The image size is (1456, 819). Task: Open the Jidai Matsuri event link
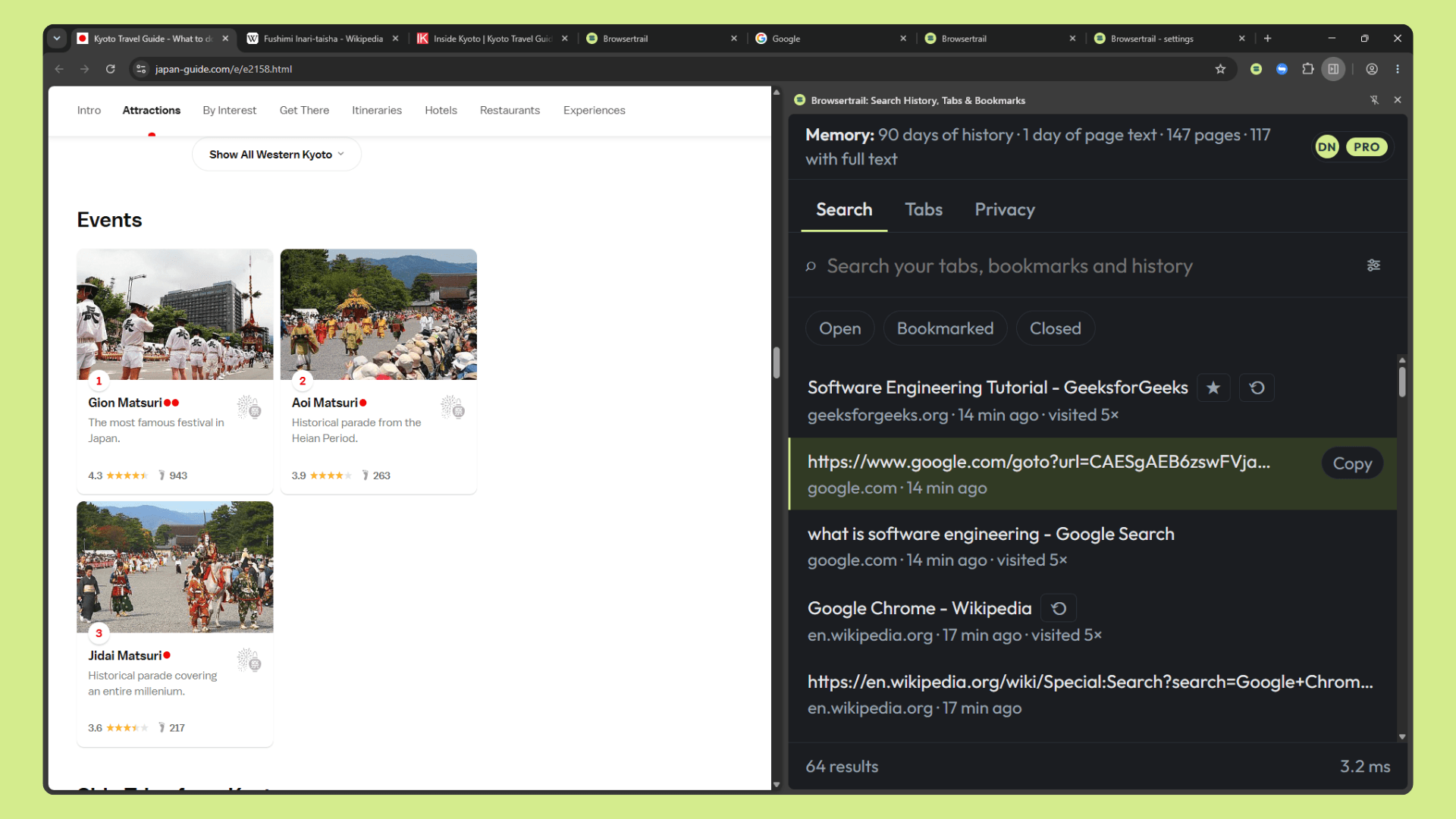[125, 656]
